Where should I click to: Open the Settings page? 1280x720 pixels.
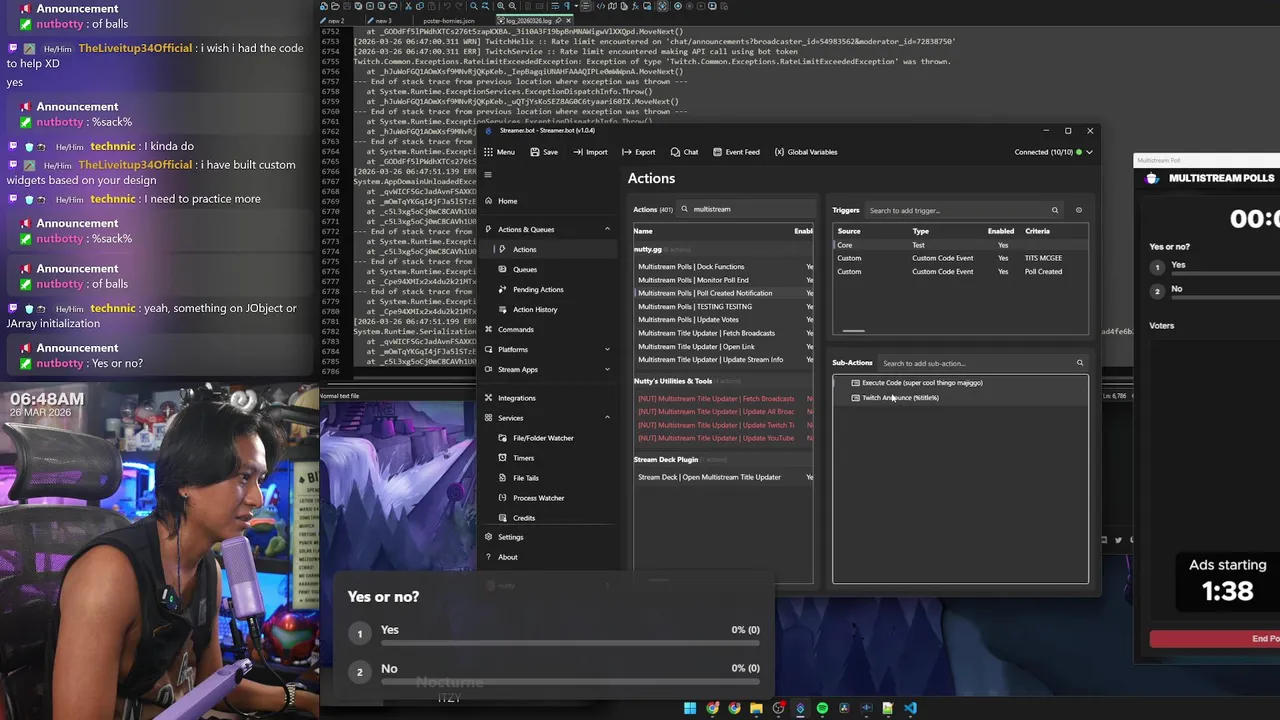tap(549, 537)
